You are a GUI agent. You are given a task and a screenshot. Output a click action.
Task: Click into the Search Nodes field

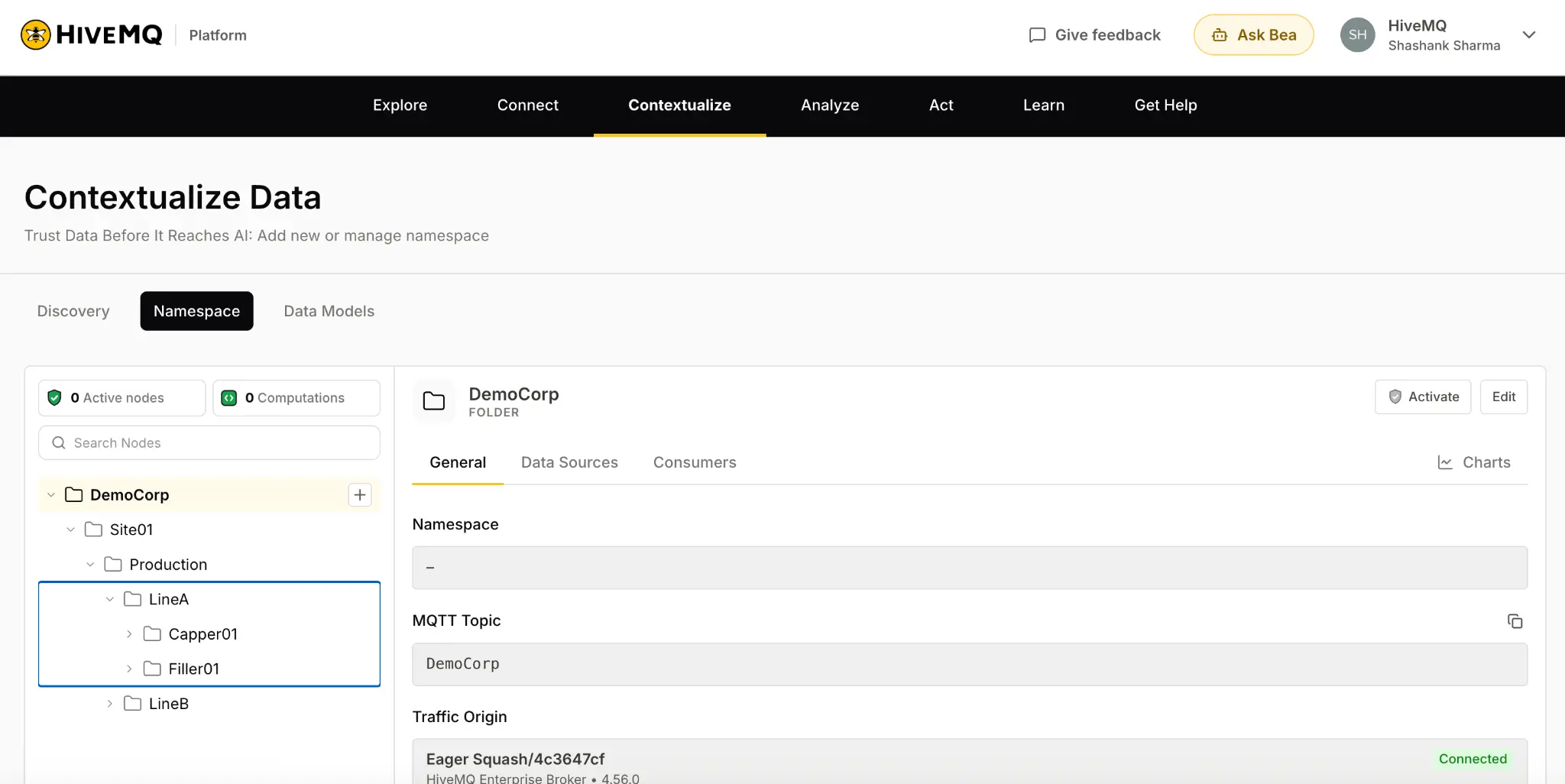coord(209,443)
